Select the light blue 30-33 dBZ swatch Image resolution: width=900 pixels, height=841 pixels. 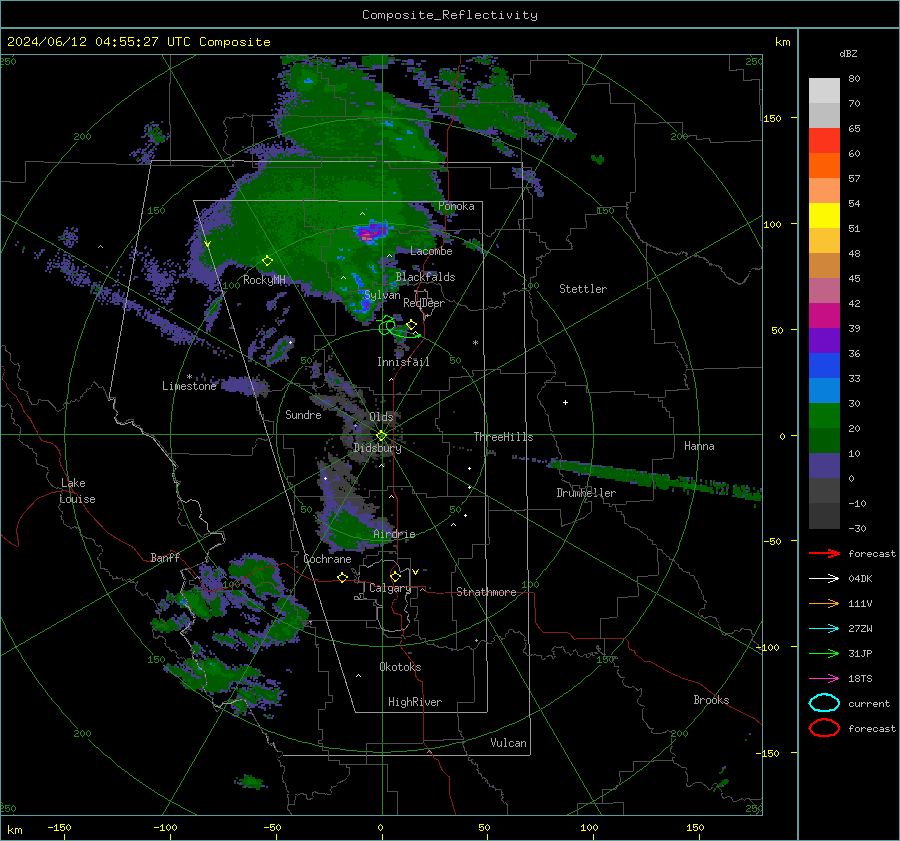824,391
